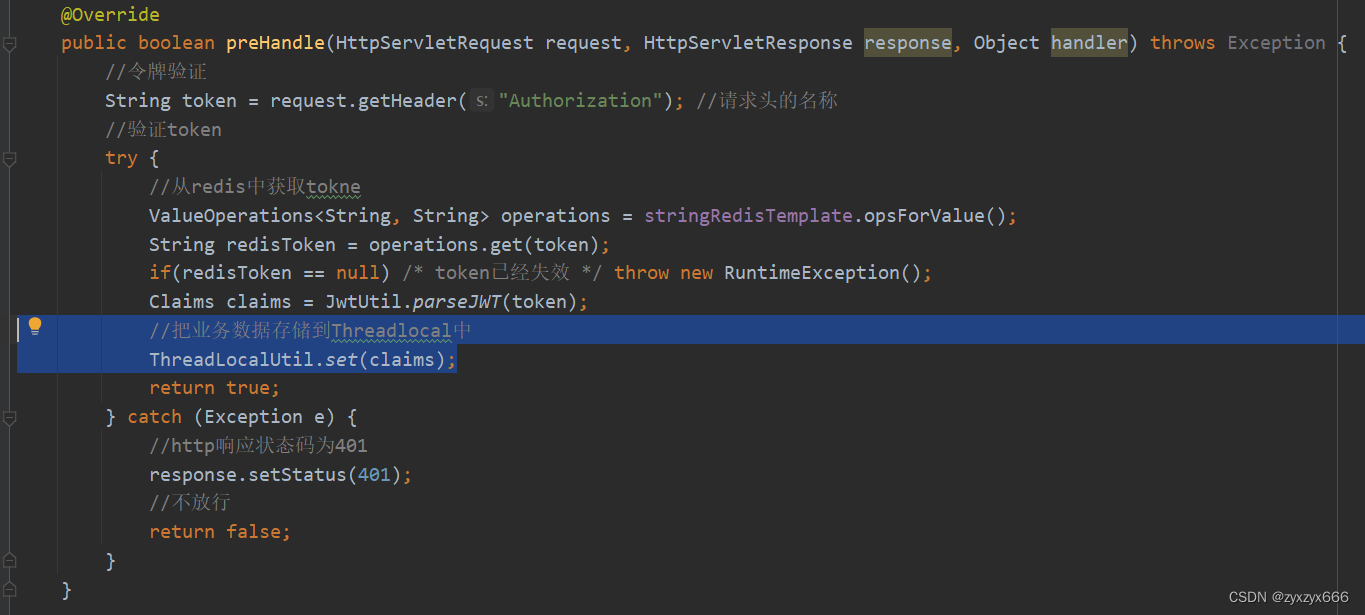This screenshot has height=615, width=1365.
Task: Click the "Authorization" string literal
Action: coord(578,100)
